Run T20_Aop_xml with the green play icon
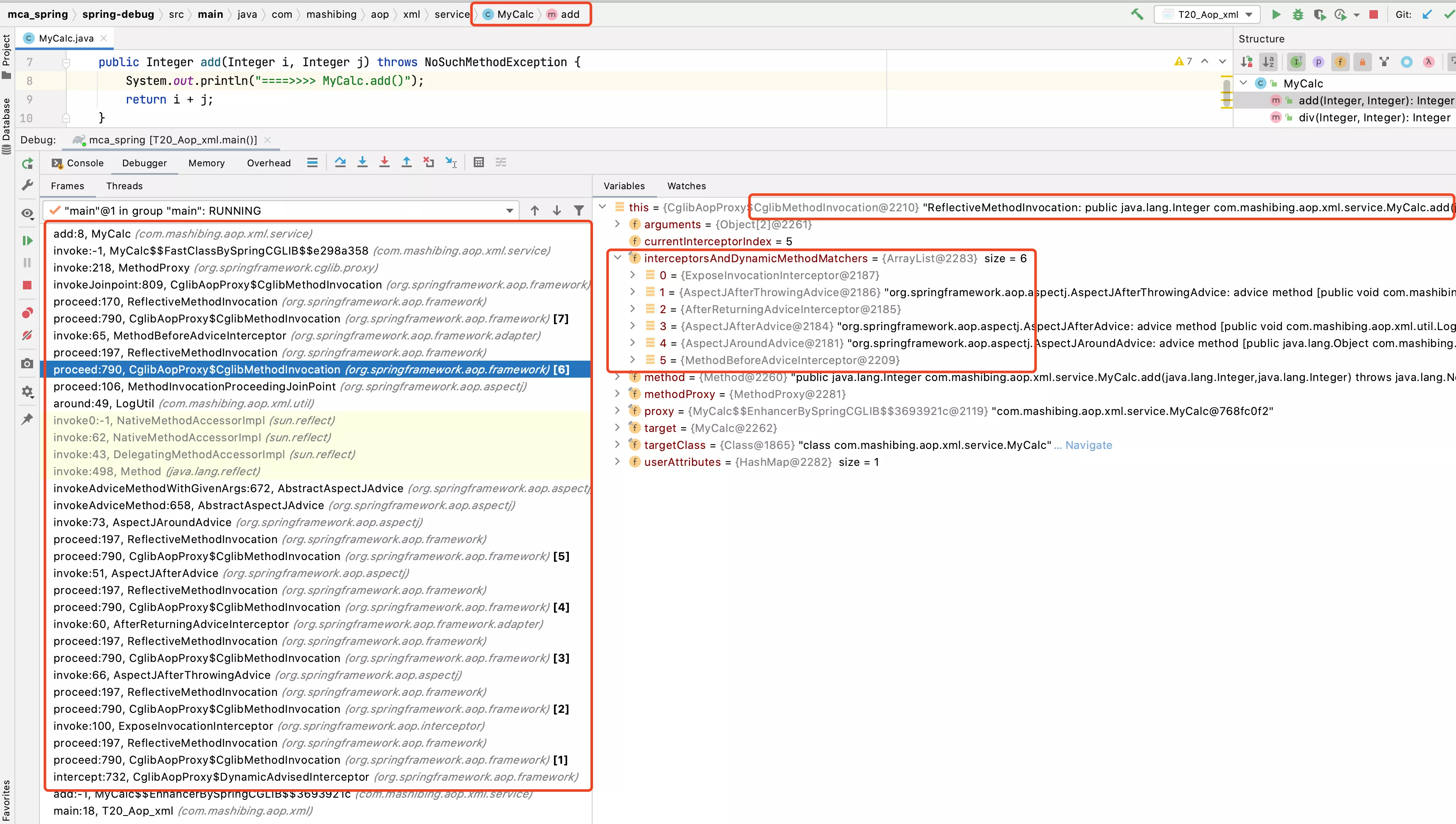Viewport: 1456px width, 824px height. pos(1276,15)
